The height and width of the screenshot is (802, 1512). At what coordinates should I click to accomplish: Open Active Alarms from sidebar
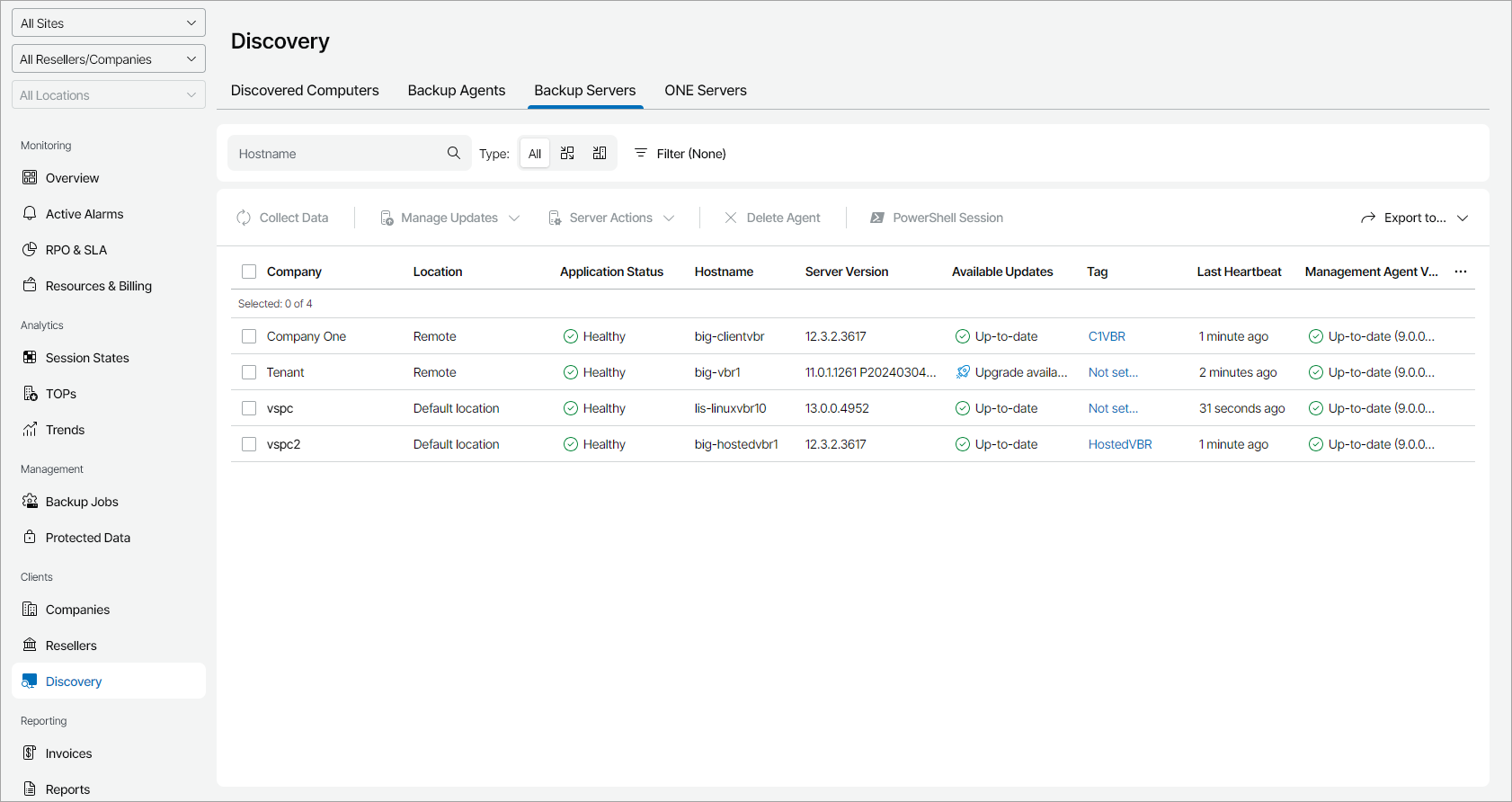pyautogui.click(x=84, y=214)
